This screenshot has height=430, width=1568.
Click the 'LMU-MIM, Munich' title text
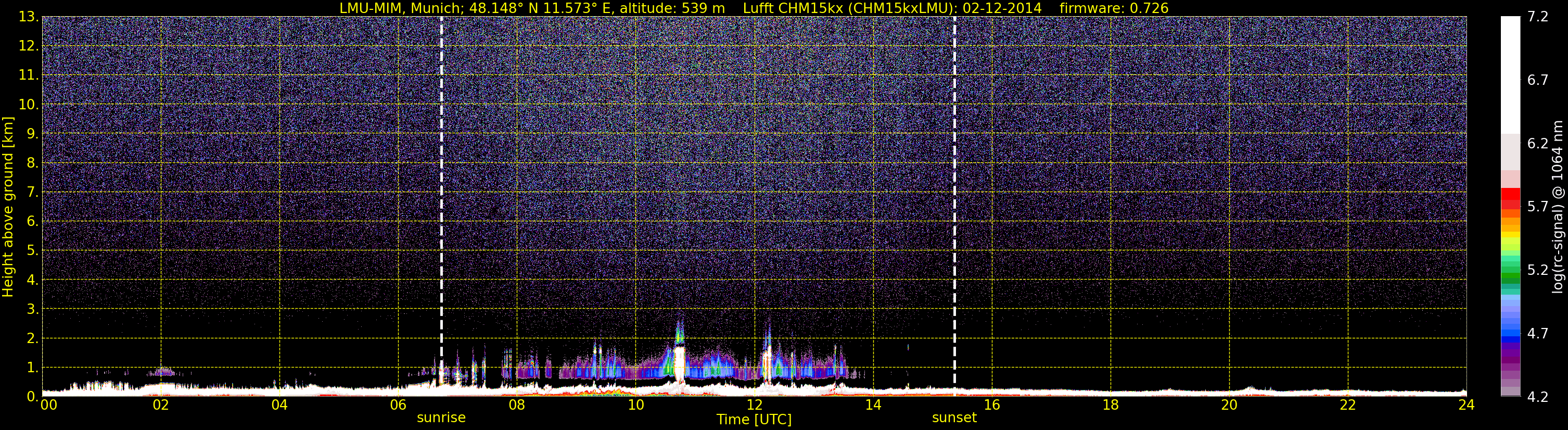401,8
